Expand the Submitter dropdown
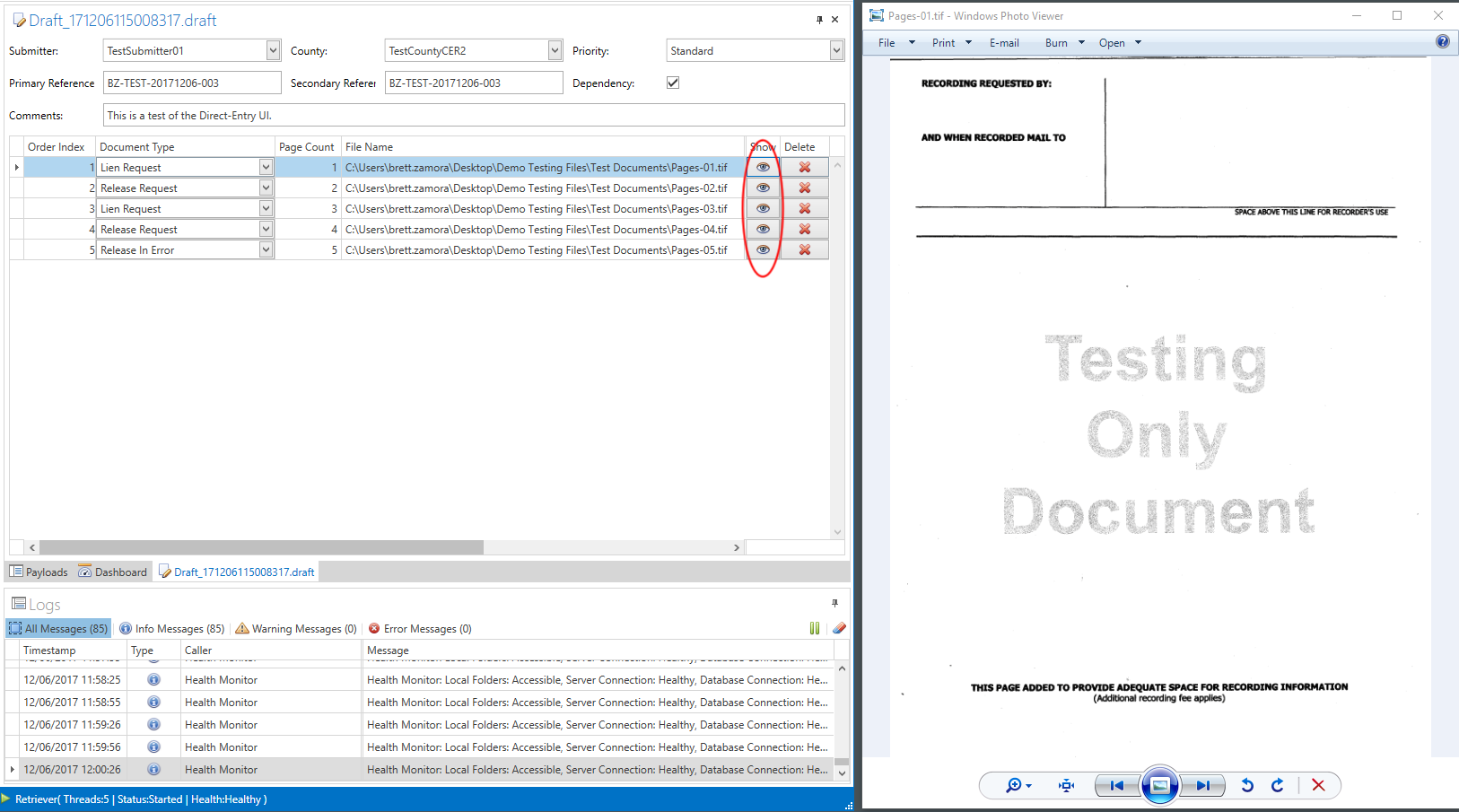The width and height of the screenshot is (1459, 812). click(273, 51)
